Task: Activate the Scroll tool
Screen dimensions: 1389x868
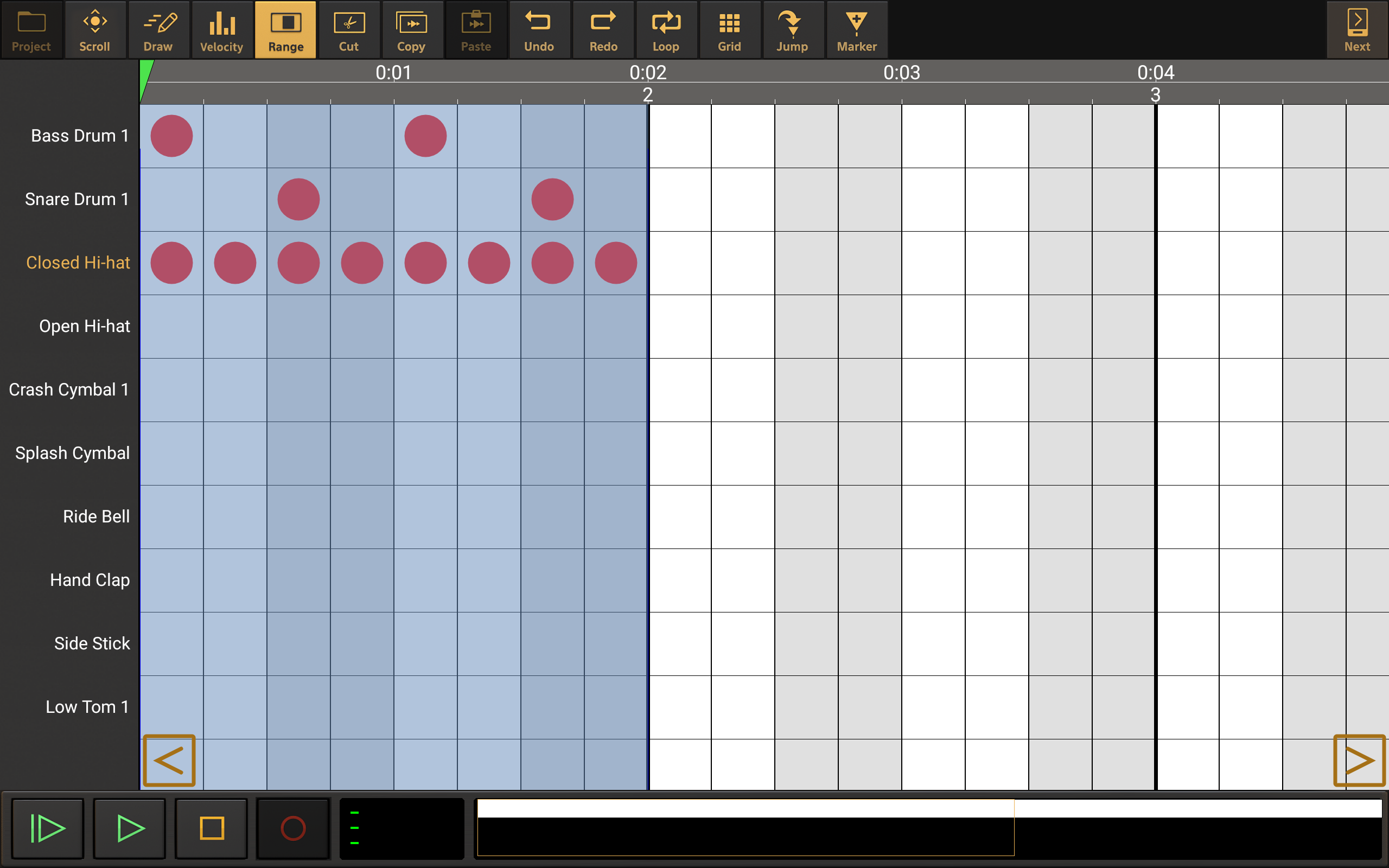Action: 95,29
